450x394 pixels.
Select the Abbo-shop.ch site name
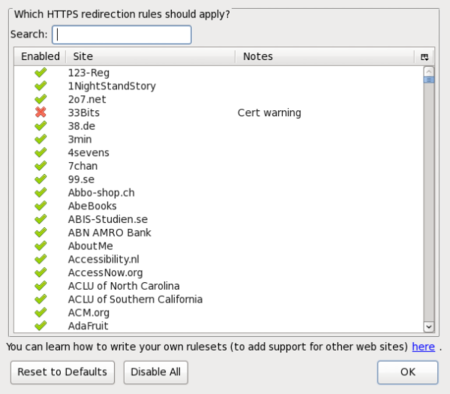pyautogui.click(x=101, y=193)
